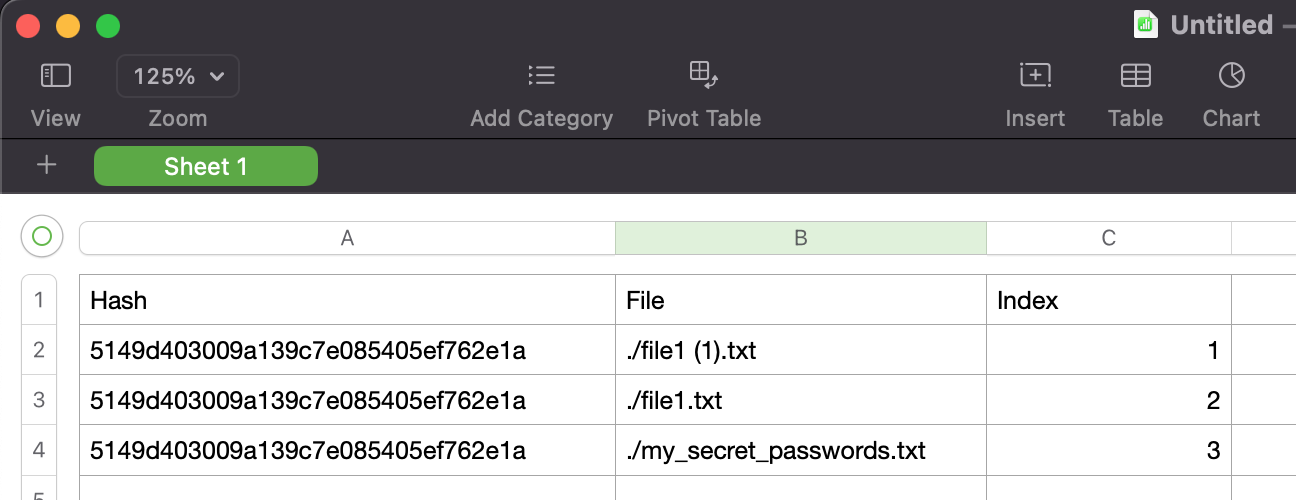Click the Hash header cell
Image resolution: width=1296 pixels, height=500 pixels.
[347, 300]
